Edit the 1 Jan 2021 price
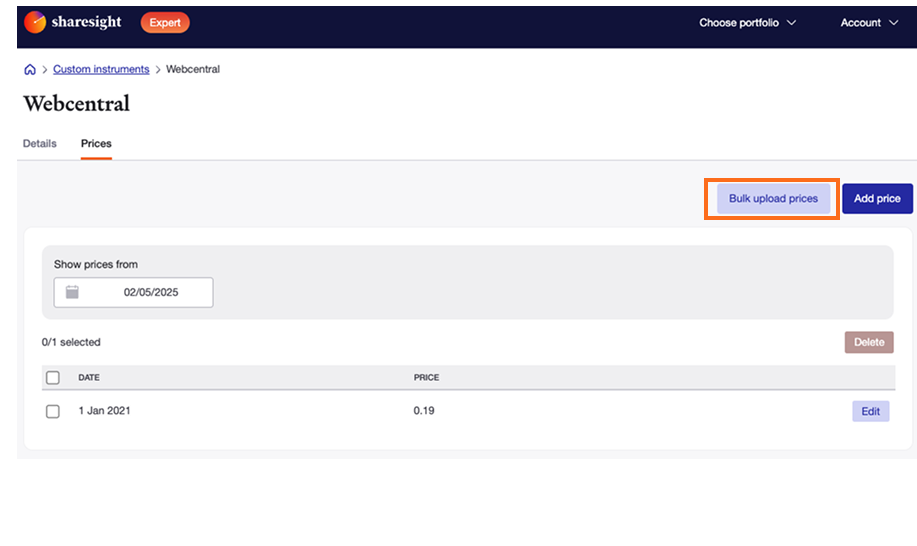 pos(870,412)
